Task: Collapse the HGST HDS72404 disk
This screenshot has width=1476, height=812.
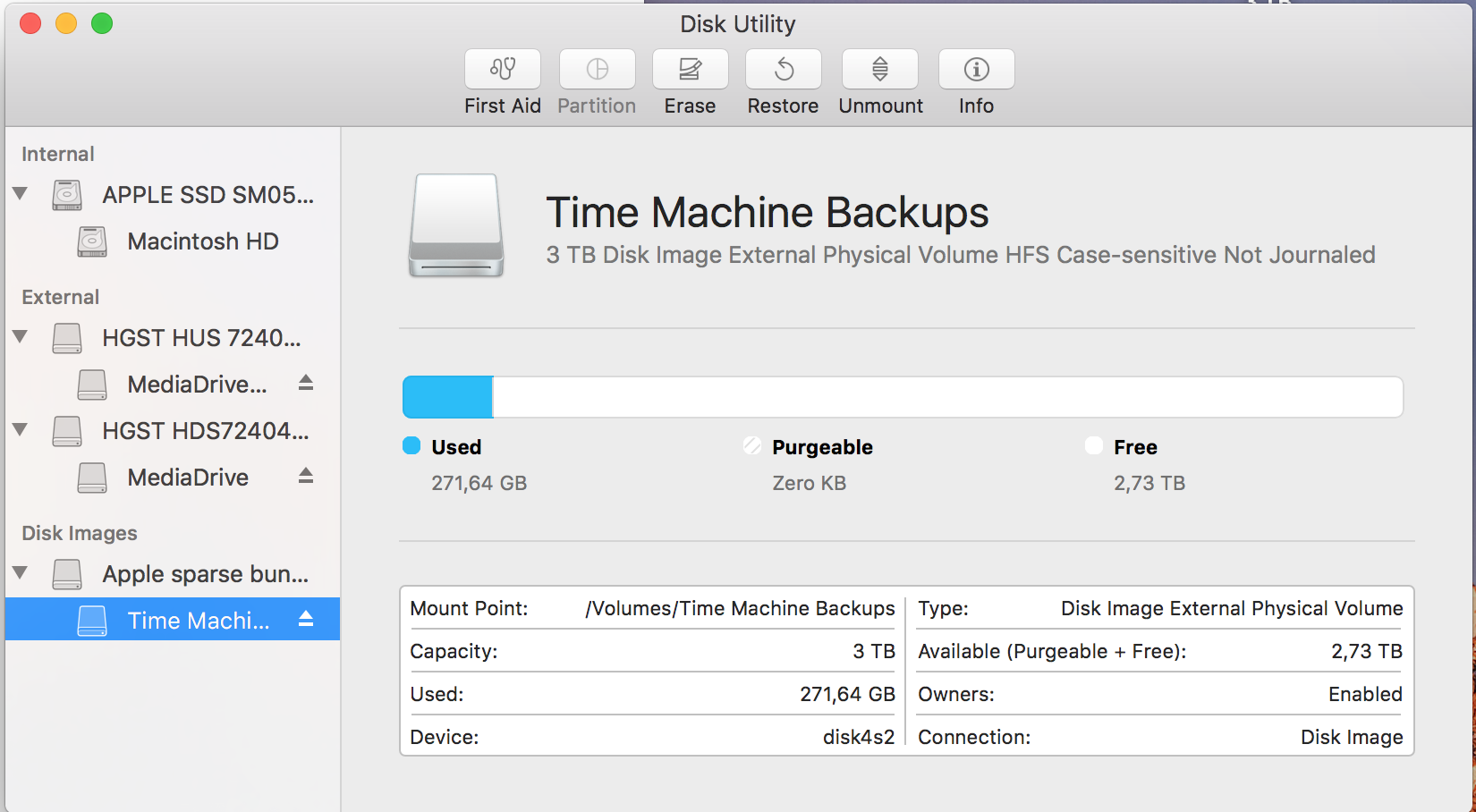Action: (20, 430)
